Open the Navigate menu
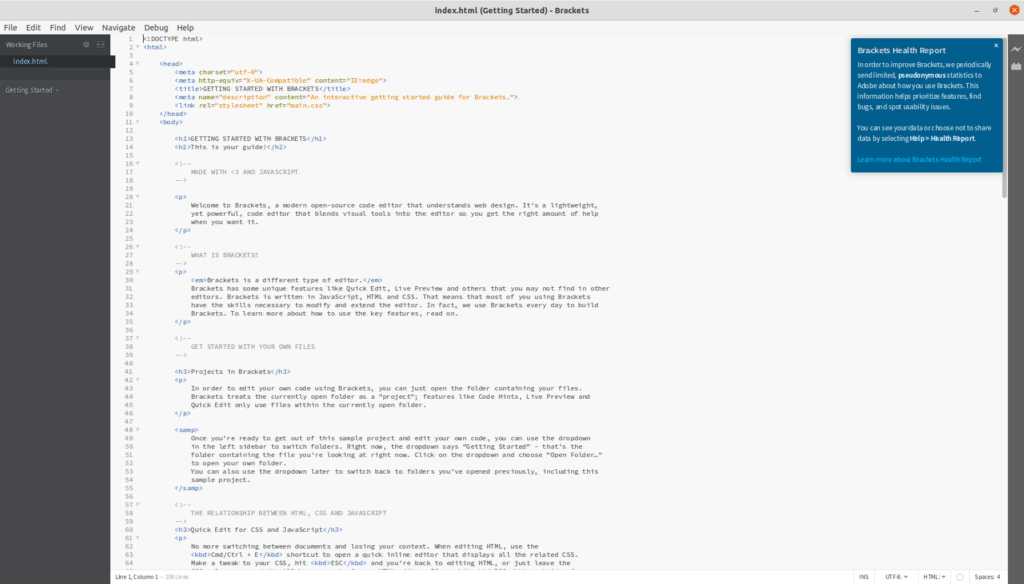Screen dimensions: 1024x584 pos(119,27)
